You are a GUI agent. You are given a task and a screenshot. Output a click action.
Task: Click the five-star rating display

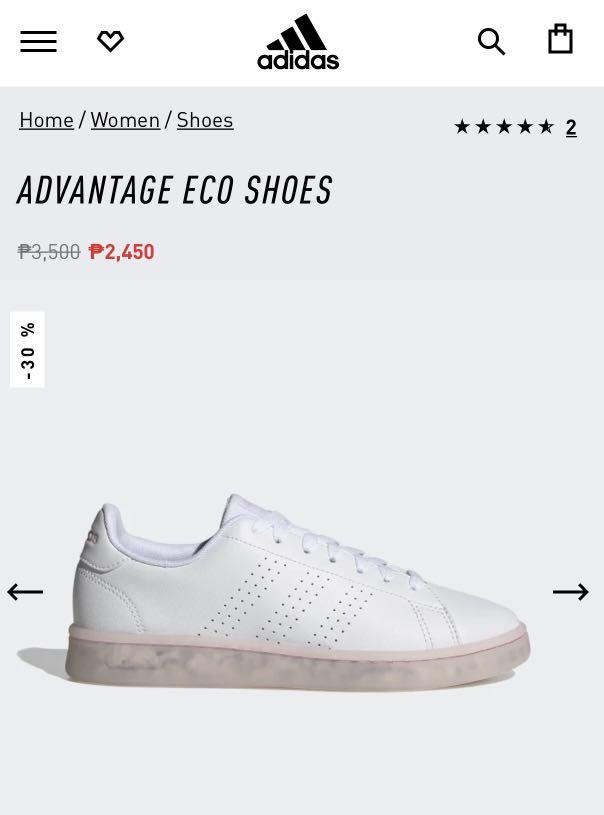(504, 126)
